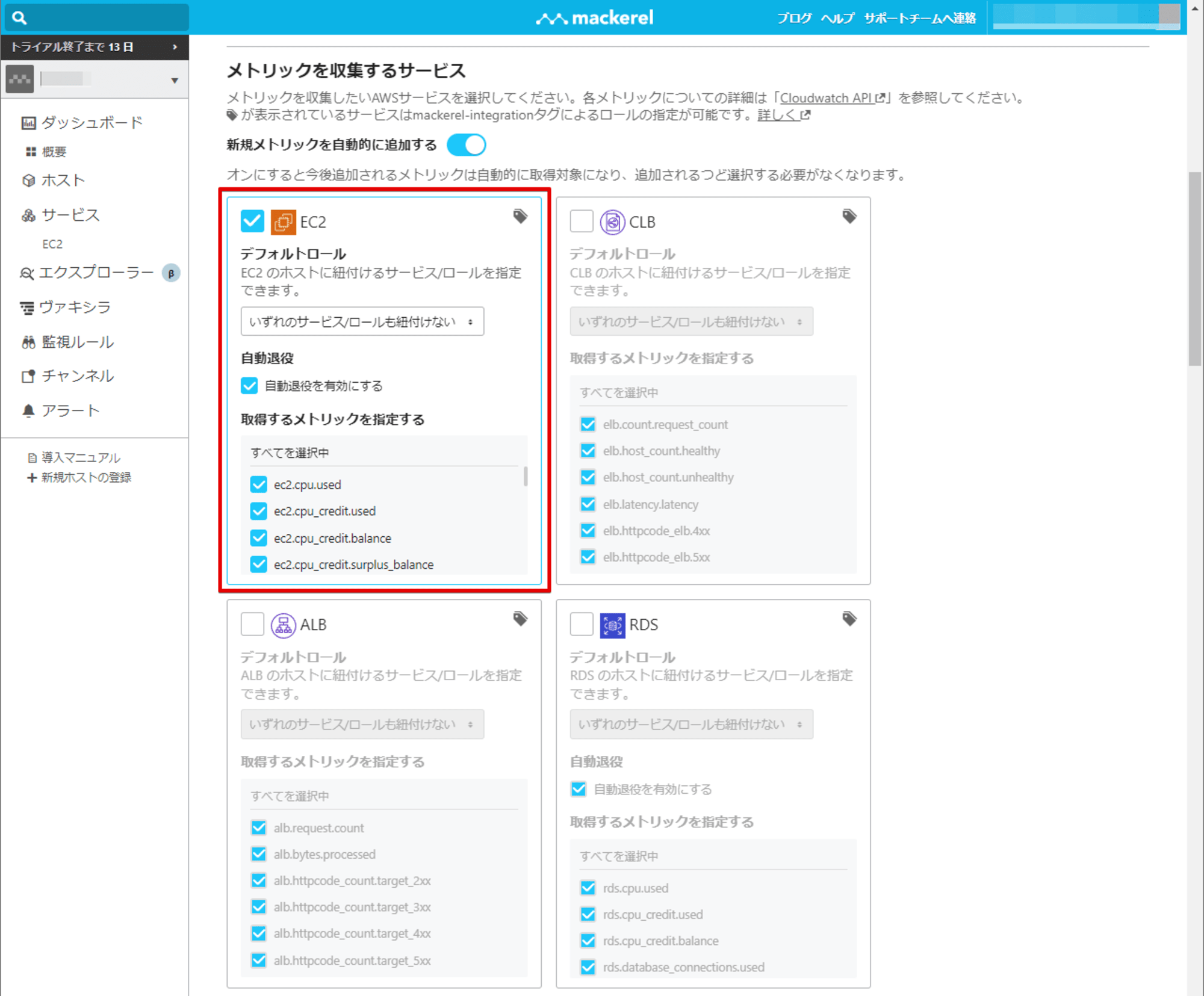This screenshot has width=1204, height=996.
Task: Open 導入マニュアル link
Action: (x=81, y=458)
